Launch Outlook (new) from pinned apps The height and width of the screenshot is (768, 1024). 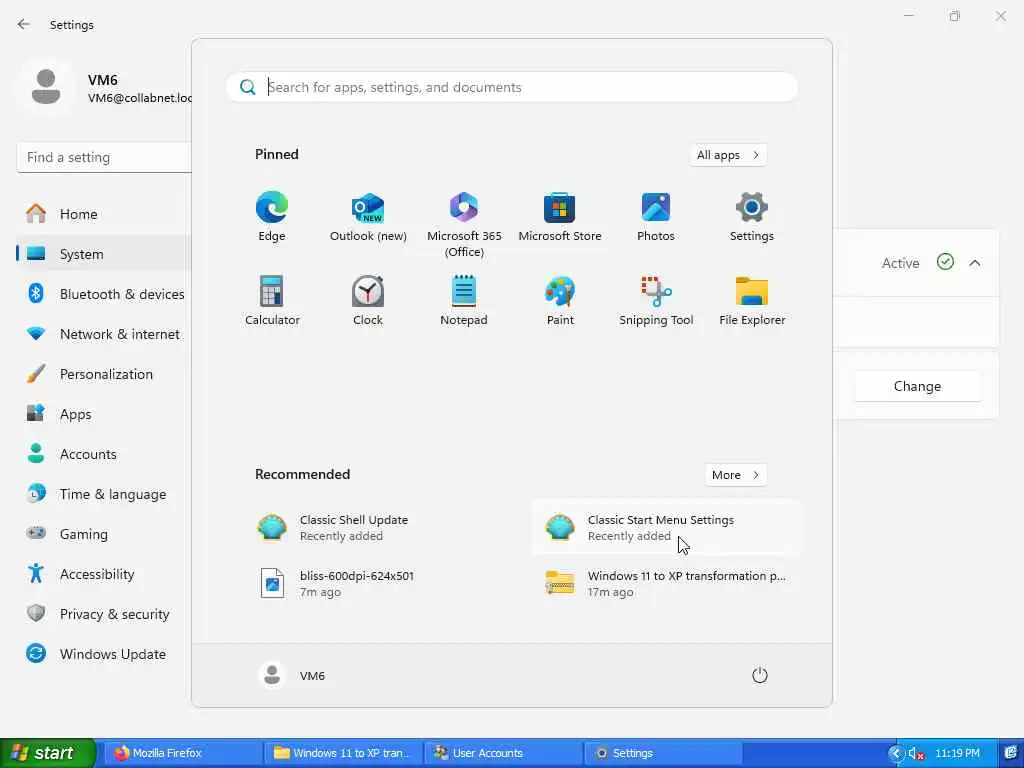pyautogui.click(x=368, y=217)
